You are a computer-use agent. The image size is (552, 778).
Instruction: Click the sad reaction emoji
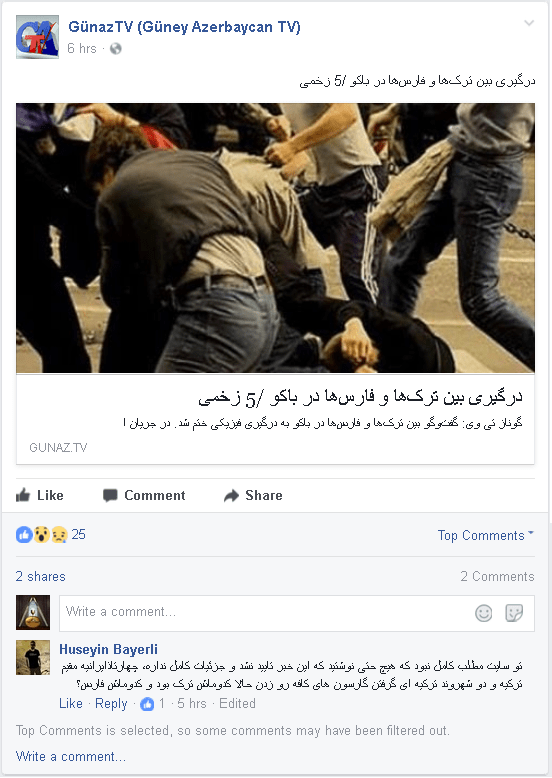pos(59,535)
